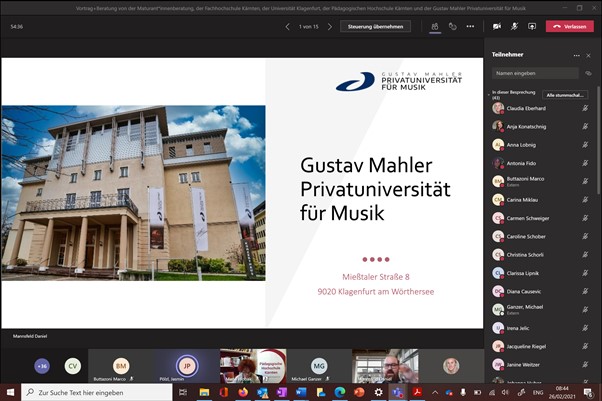The width and height of the screenshot is (602, 401).
Task: Open Adobe Acrobat from the taskbar
Action: click(417, 392)
